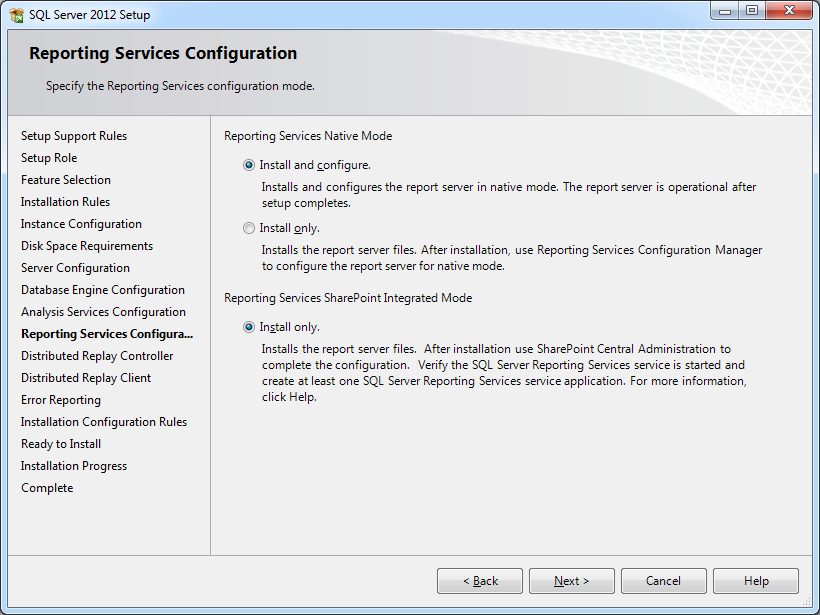
Task: Click Error Reporting step
Action: pyautogui.click(x=61, y=400)
